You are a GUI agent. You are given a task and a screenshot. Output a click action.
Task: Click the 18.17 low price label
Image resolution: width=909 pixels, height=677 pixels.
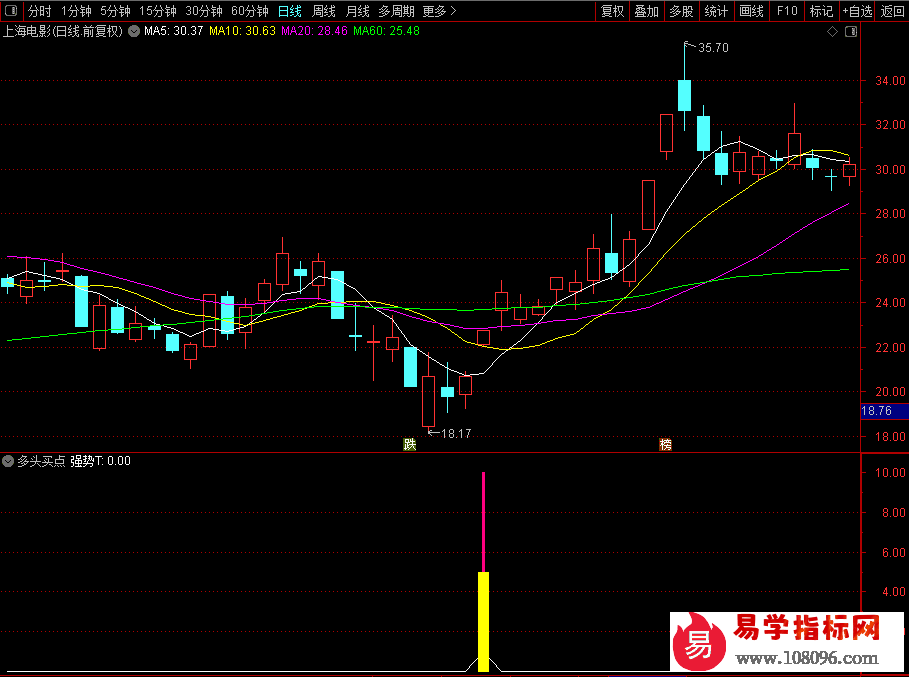(456, 434)
